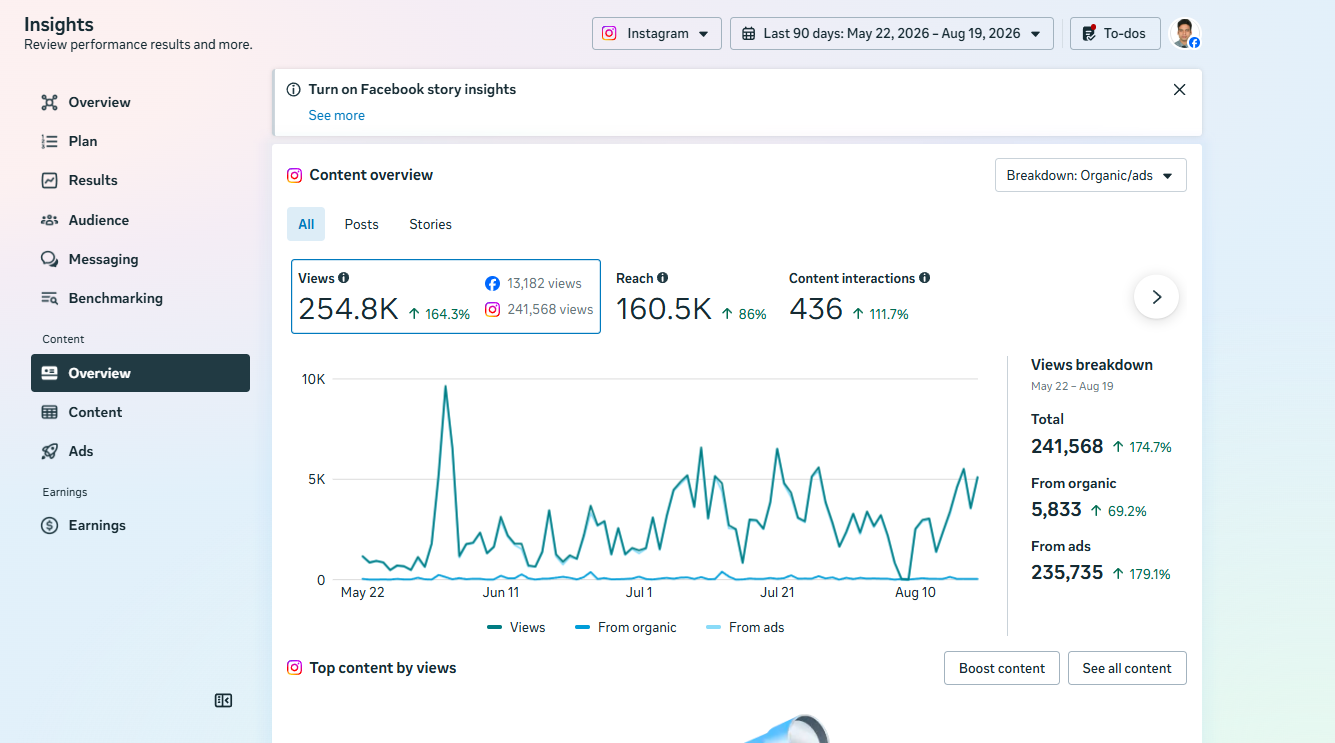This screenshot has height=743, width=1335.
Task: Click the From ads value 235,735
Action: coord(1067,572)
